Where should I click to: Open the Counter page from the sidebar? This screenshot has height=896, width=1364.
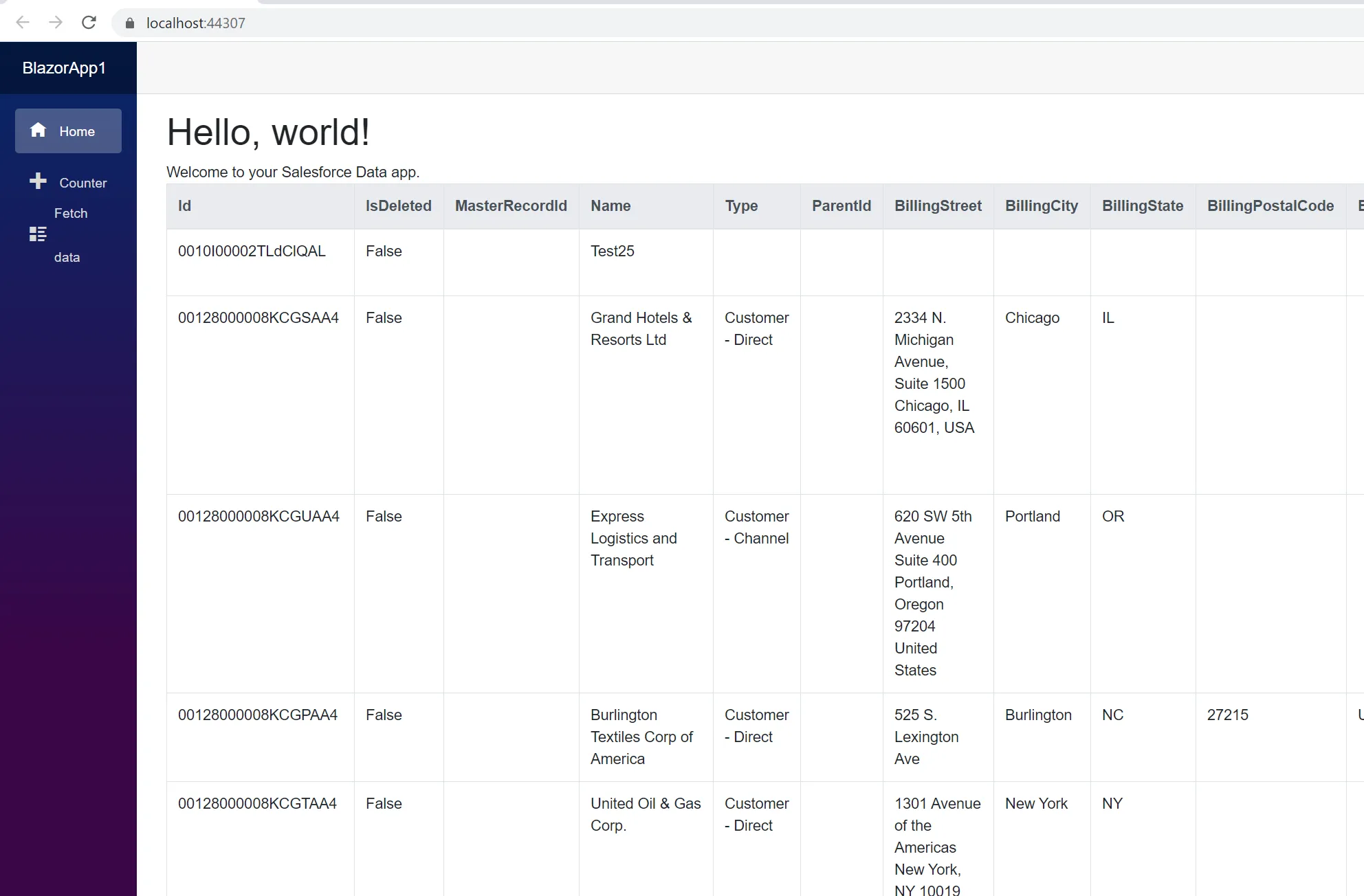[82, 182]
